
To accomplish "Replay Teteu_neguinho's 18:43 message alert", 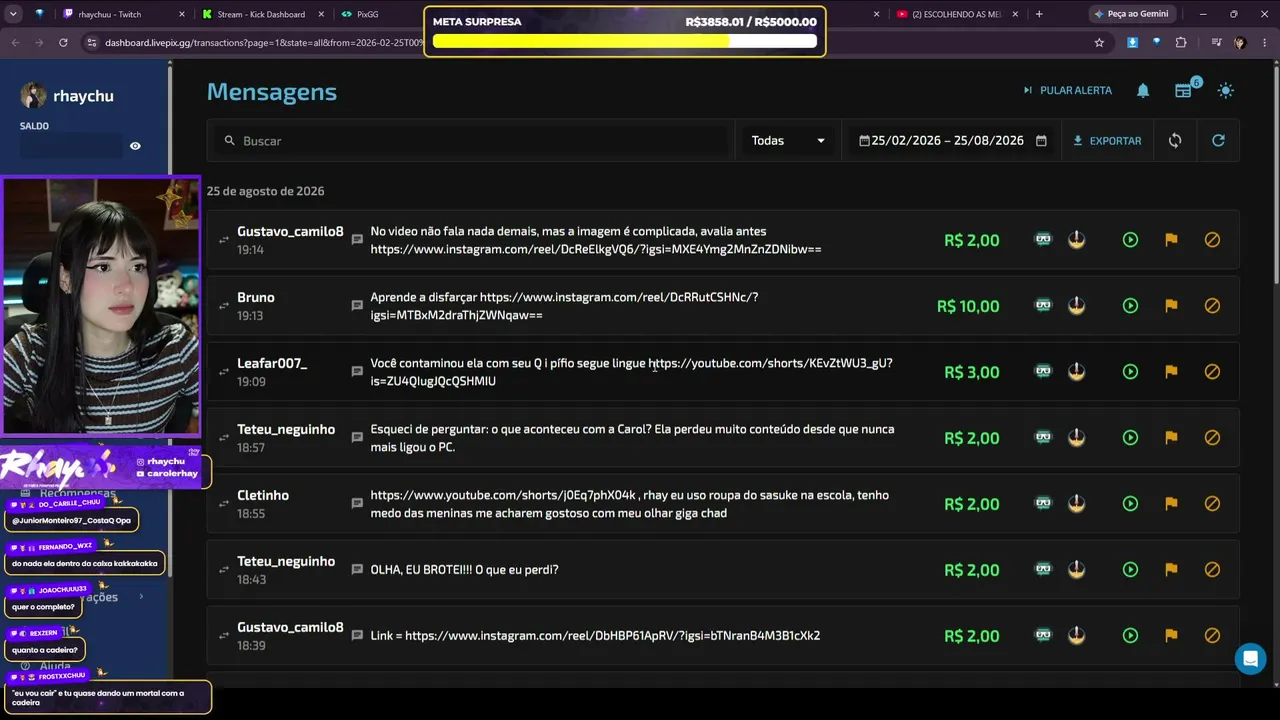I will 1130,570.
